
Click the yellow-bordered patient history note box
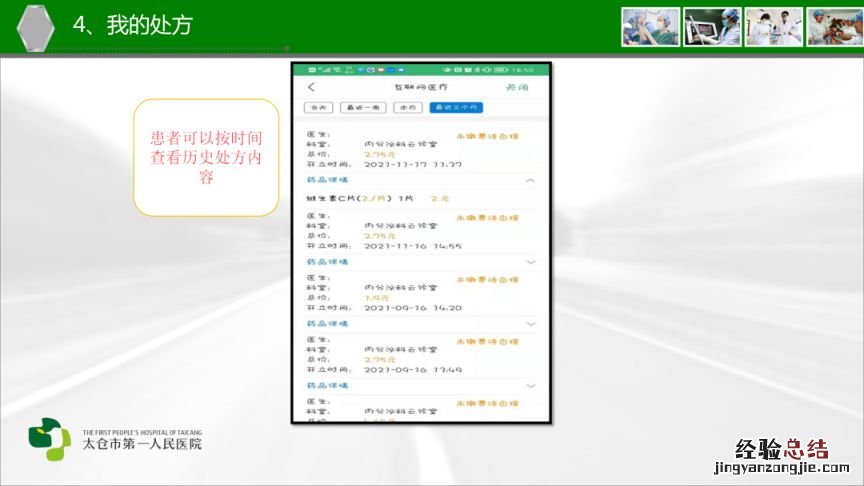tap(206, 157)
